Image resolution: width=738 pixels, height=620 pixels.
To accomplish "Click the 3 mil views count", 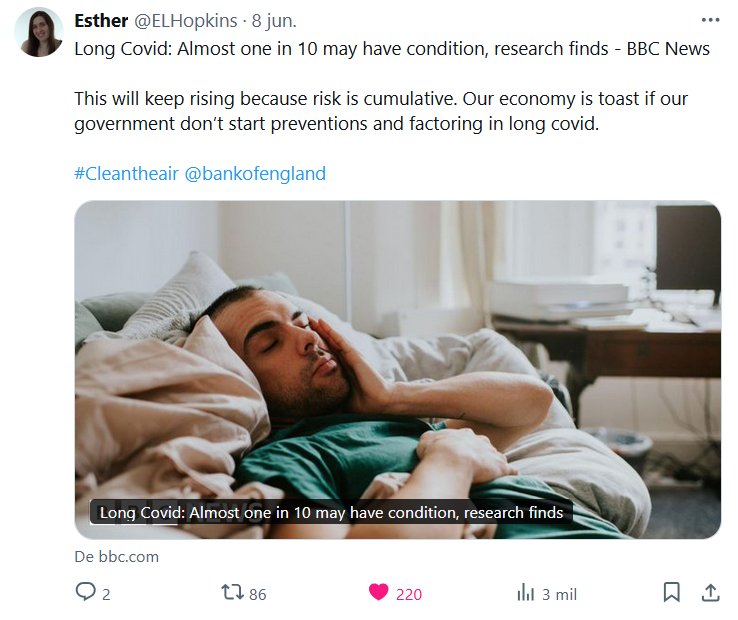I will 559,594.
